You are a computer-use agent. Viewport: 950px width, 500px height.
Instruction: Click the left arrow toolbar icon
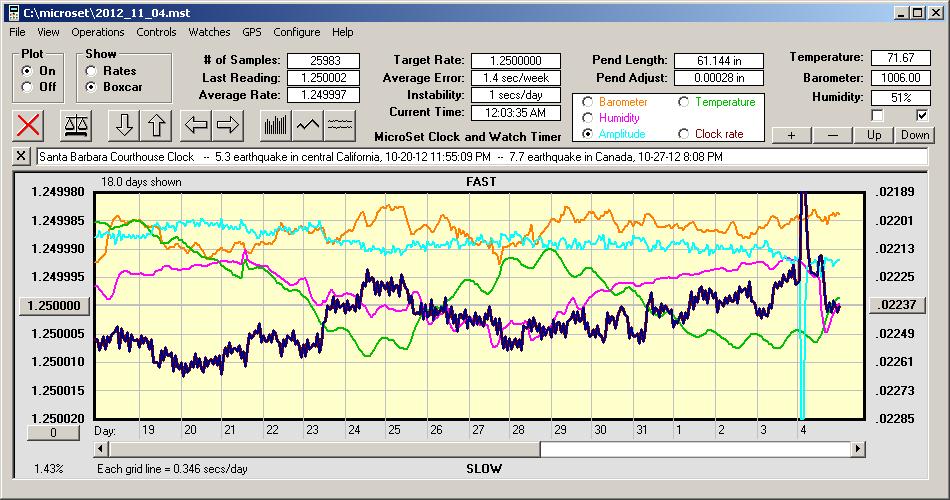(x=196, y=125)
